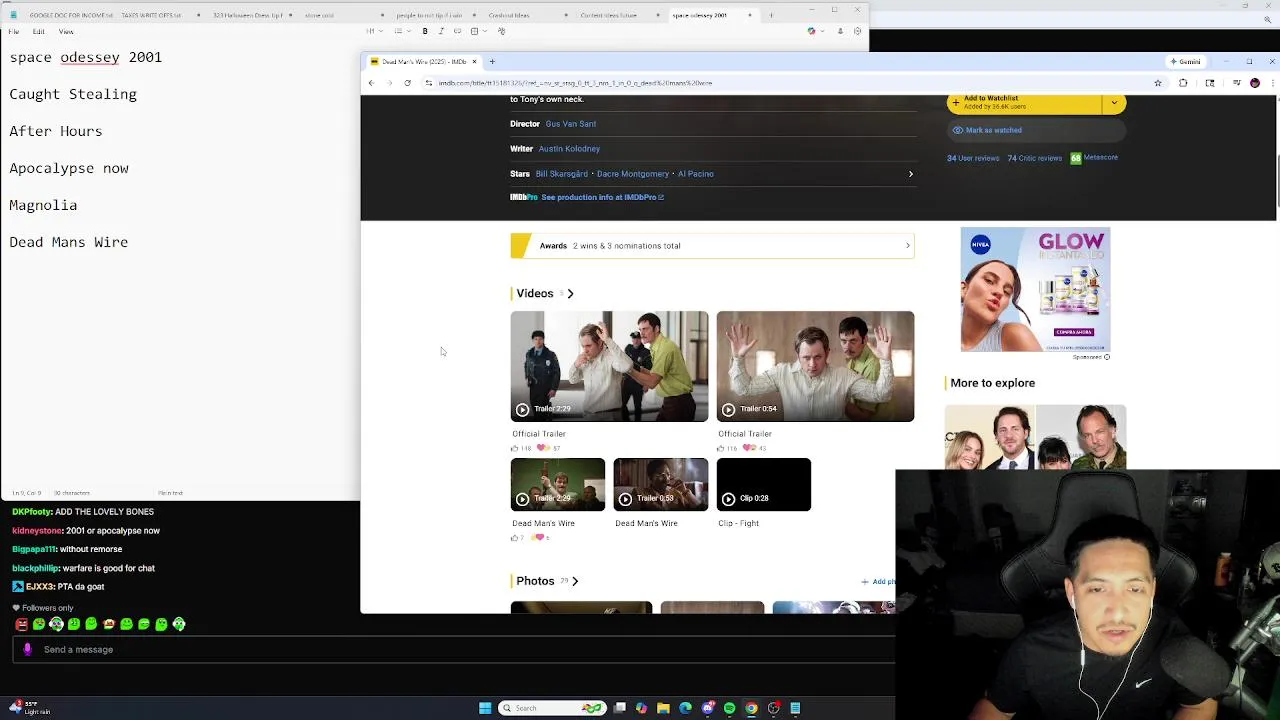
Task: Open the Videos section chevron
Action: pos(570,294)
